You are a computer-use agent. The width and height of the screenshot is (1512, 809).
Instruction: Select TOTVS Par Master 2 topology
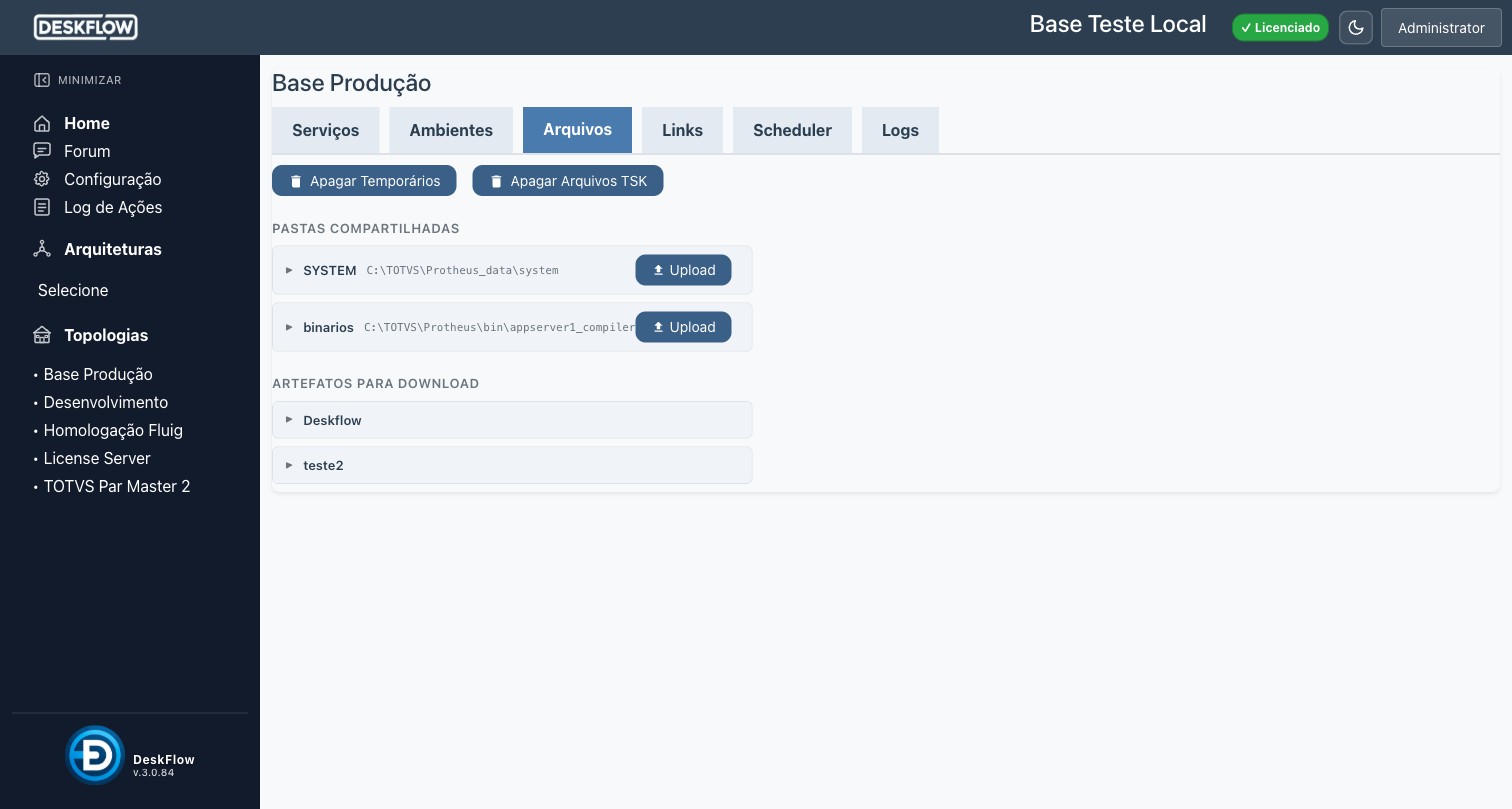click(x=117, y=486)
